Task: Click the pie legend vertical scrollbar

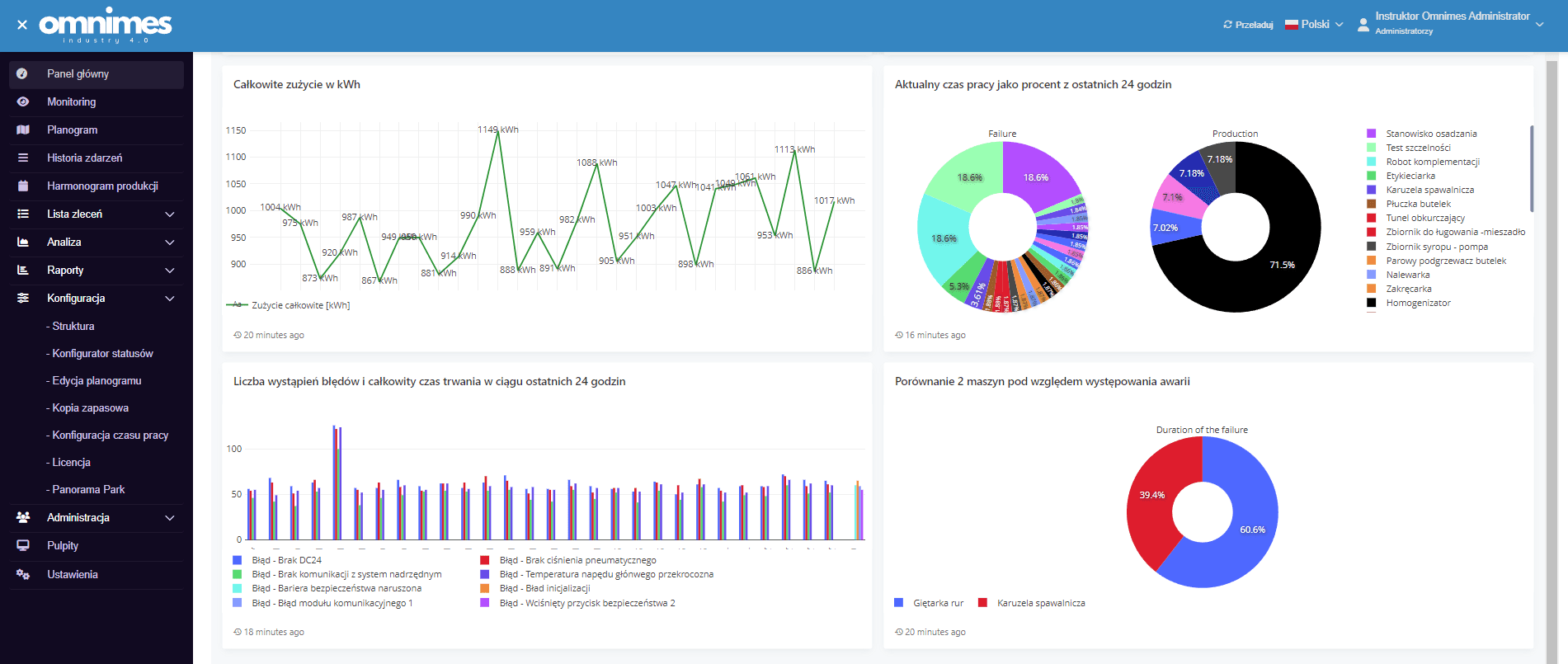Action: click(1532, 169)
